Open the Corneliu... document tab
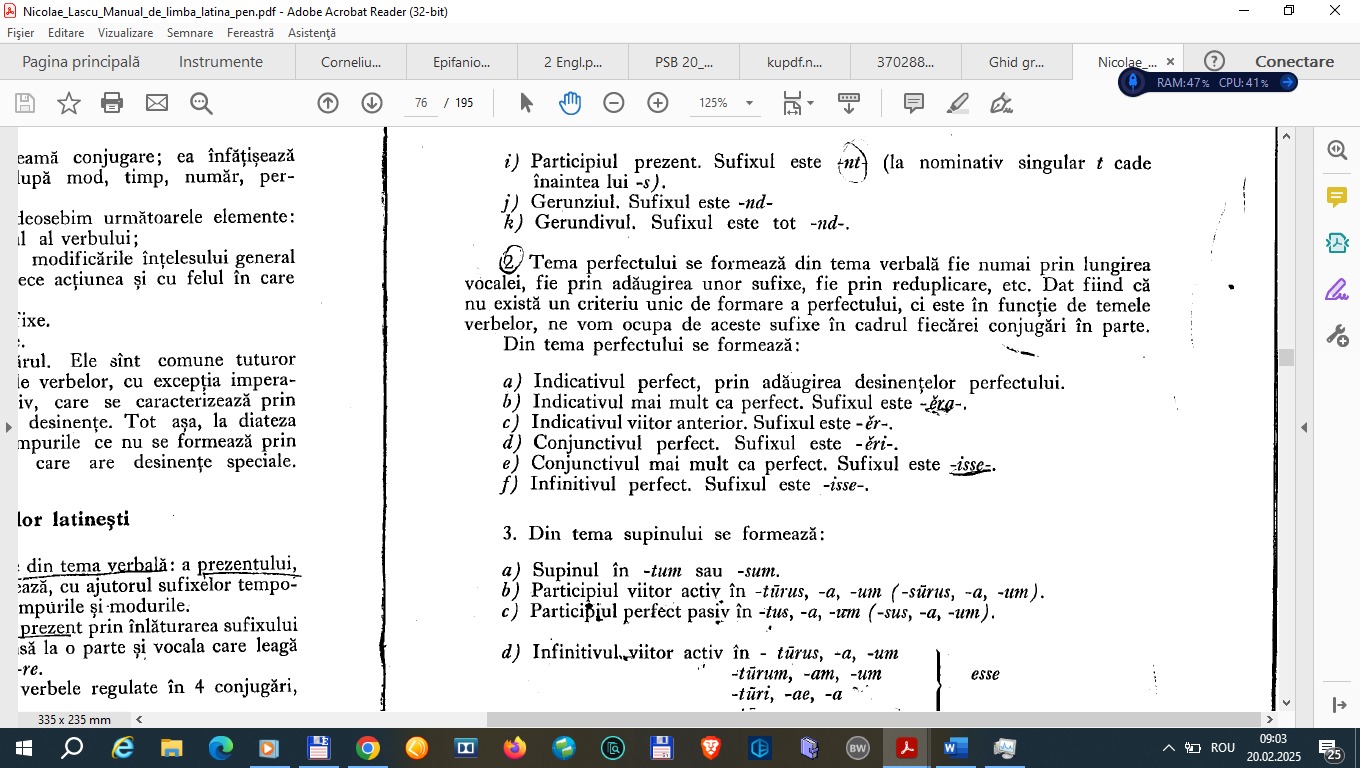The width and height of the screenshot is (1360, 768). [351, 62]
